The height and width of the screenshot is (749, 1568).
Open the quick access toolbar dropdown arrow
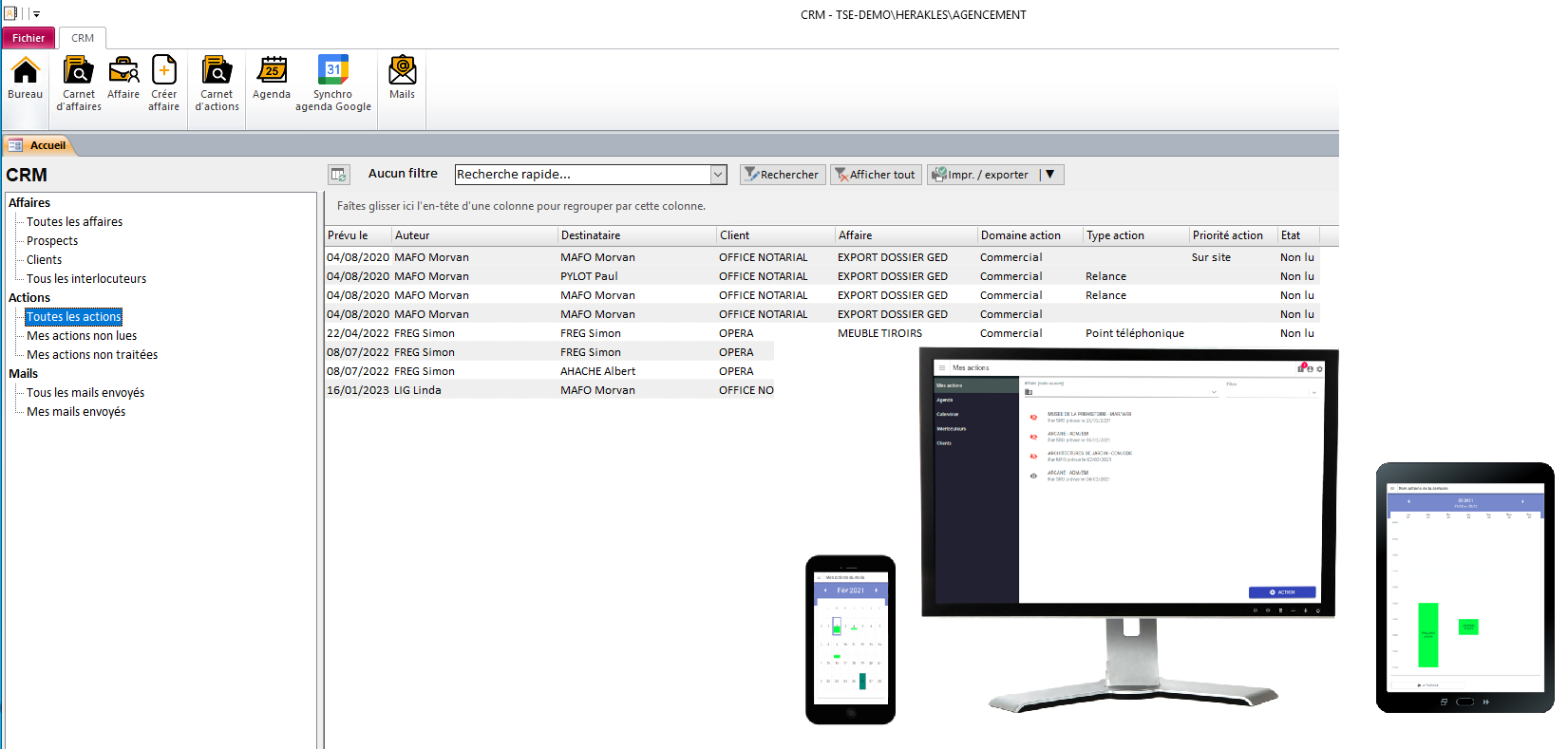(36, 14)
